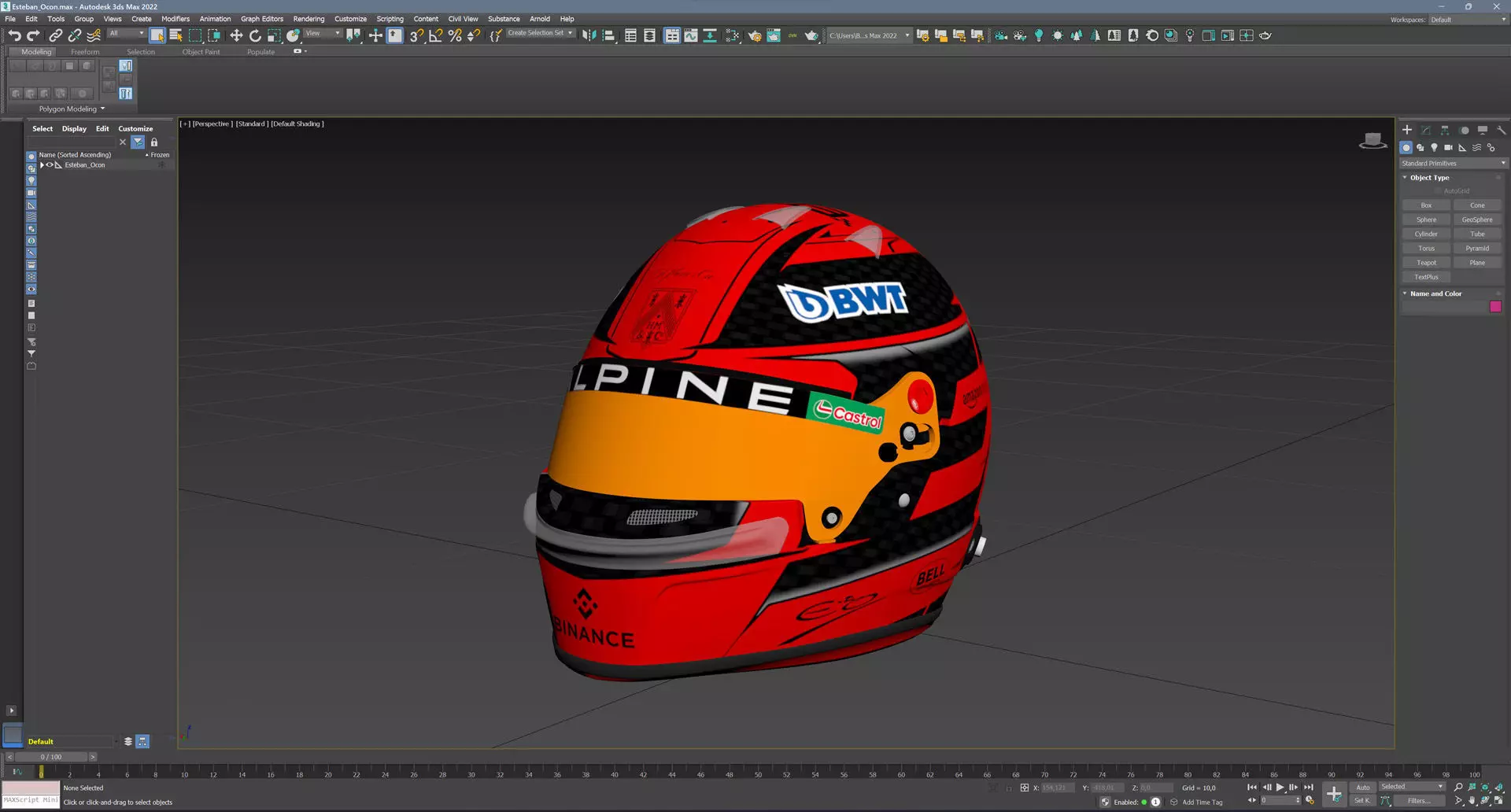This screenshot has width=1511, height=812.
Task: Click the object color swatch
Action: (x=1495, y=307)
